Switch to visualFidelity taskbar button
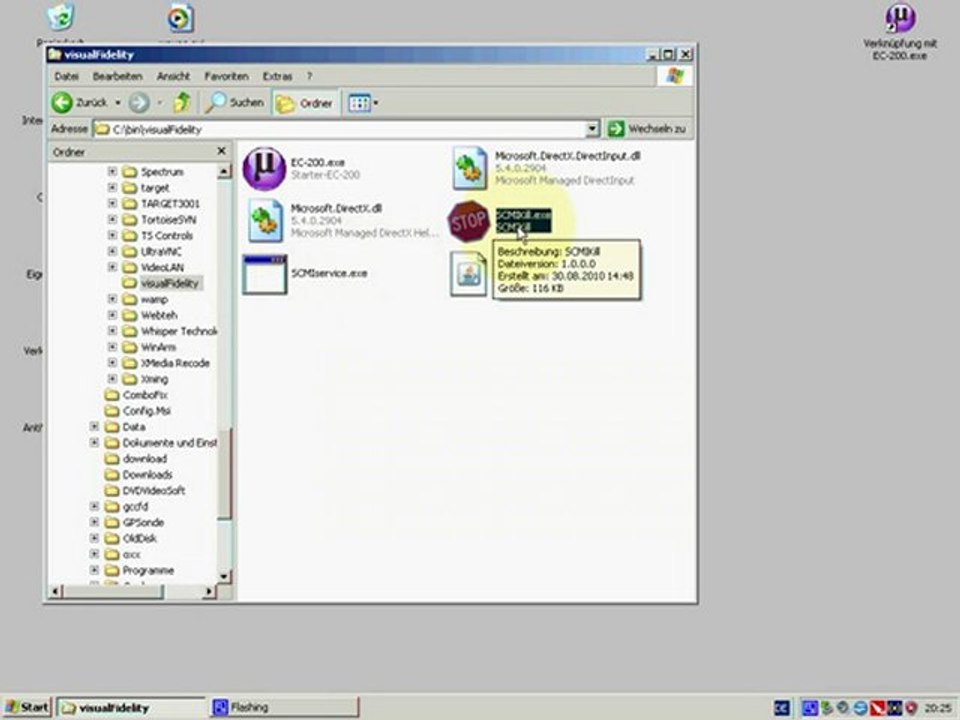This screenshot has height=720, width=960. [132, 707]
